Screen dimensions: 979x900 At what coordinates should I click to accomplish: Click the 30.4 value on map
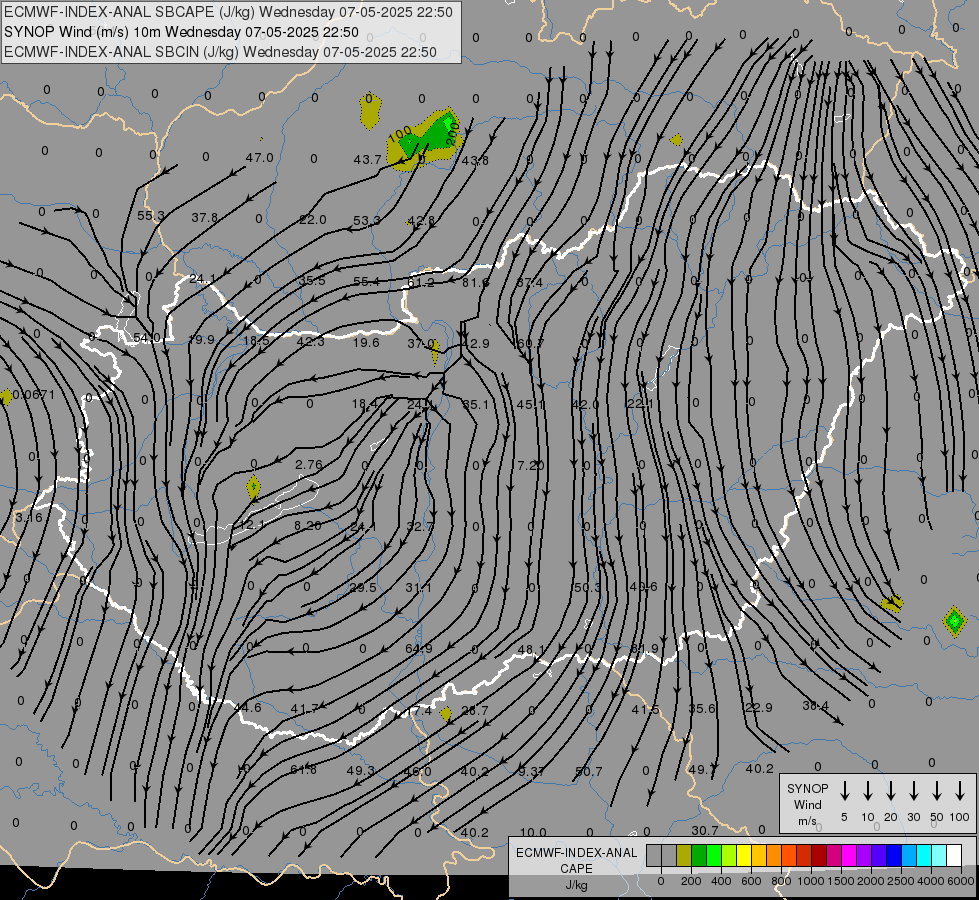click(815, 706)
